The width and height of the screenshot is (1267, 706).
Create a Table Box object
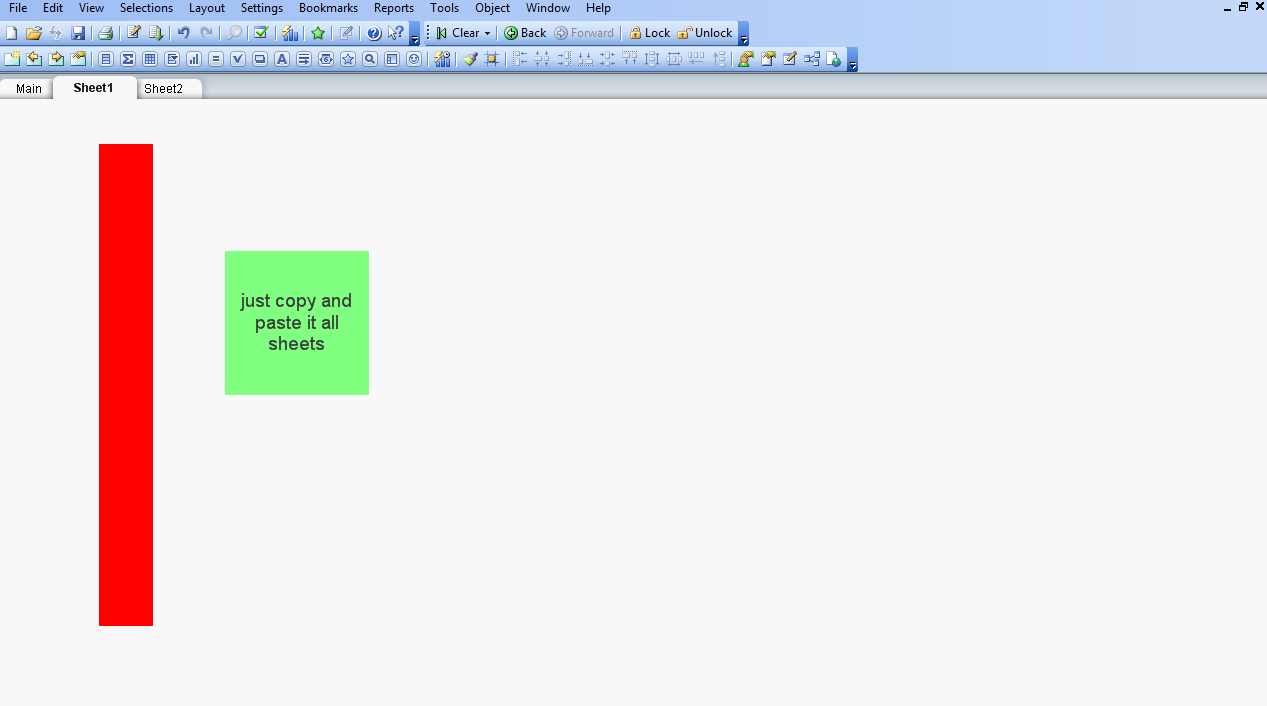tap(150, 59)
